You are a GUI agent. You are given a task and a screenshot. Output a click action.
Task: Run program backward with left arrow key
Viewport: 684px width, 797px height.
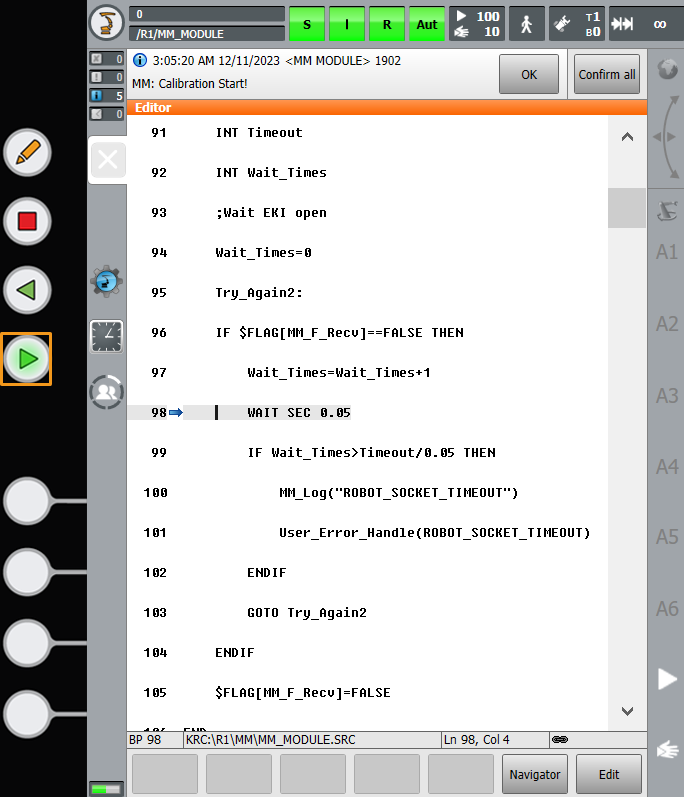click(x=27, y=290)
